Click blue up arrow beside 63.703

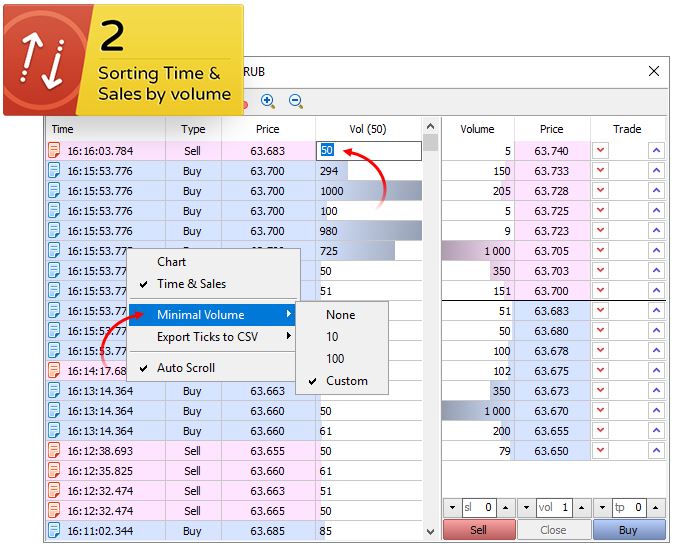click(656, 270)
